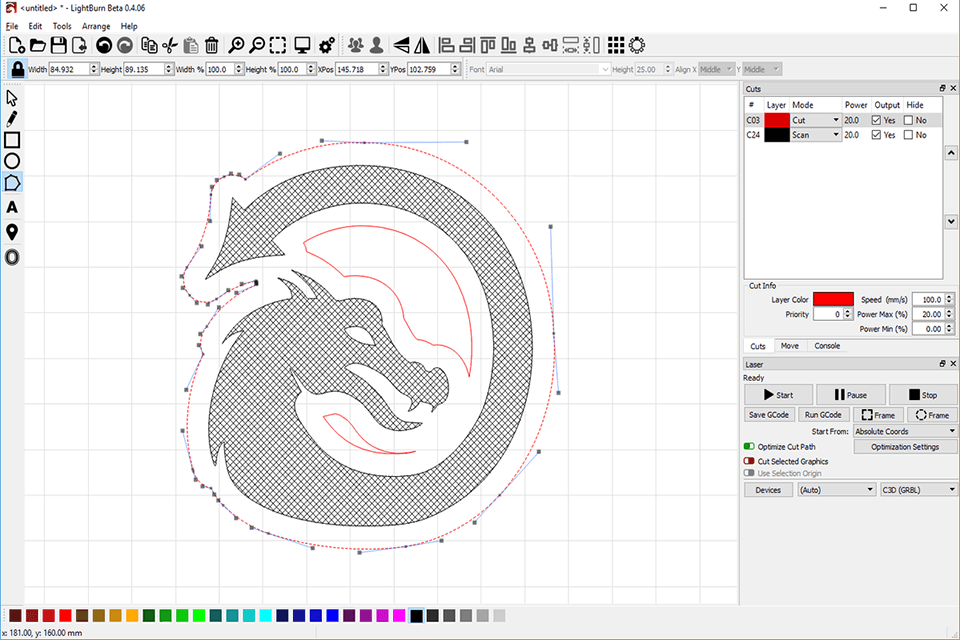The image size is (960, 640).
Task: Click the Frame Selection viewport icon
Action: click(x=278, y=45)
